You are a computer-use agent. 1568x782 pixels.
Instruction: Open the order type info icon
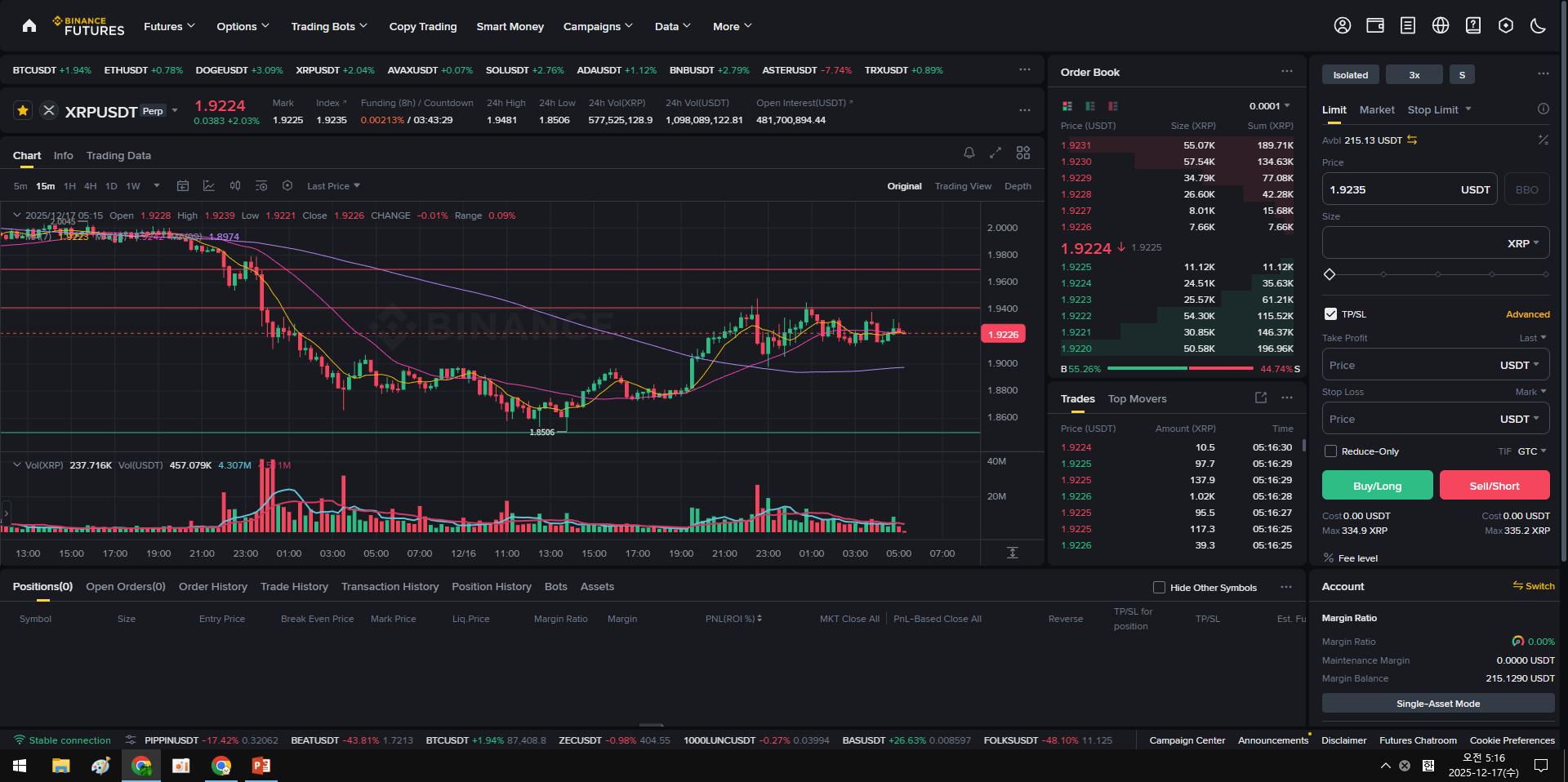tap(1543, 109)
